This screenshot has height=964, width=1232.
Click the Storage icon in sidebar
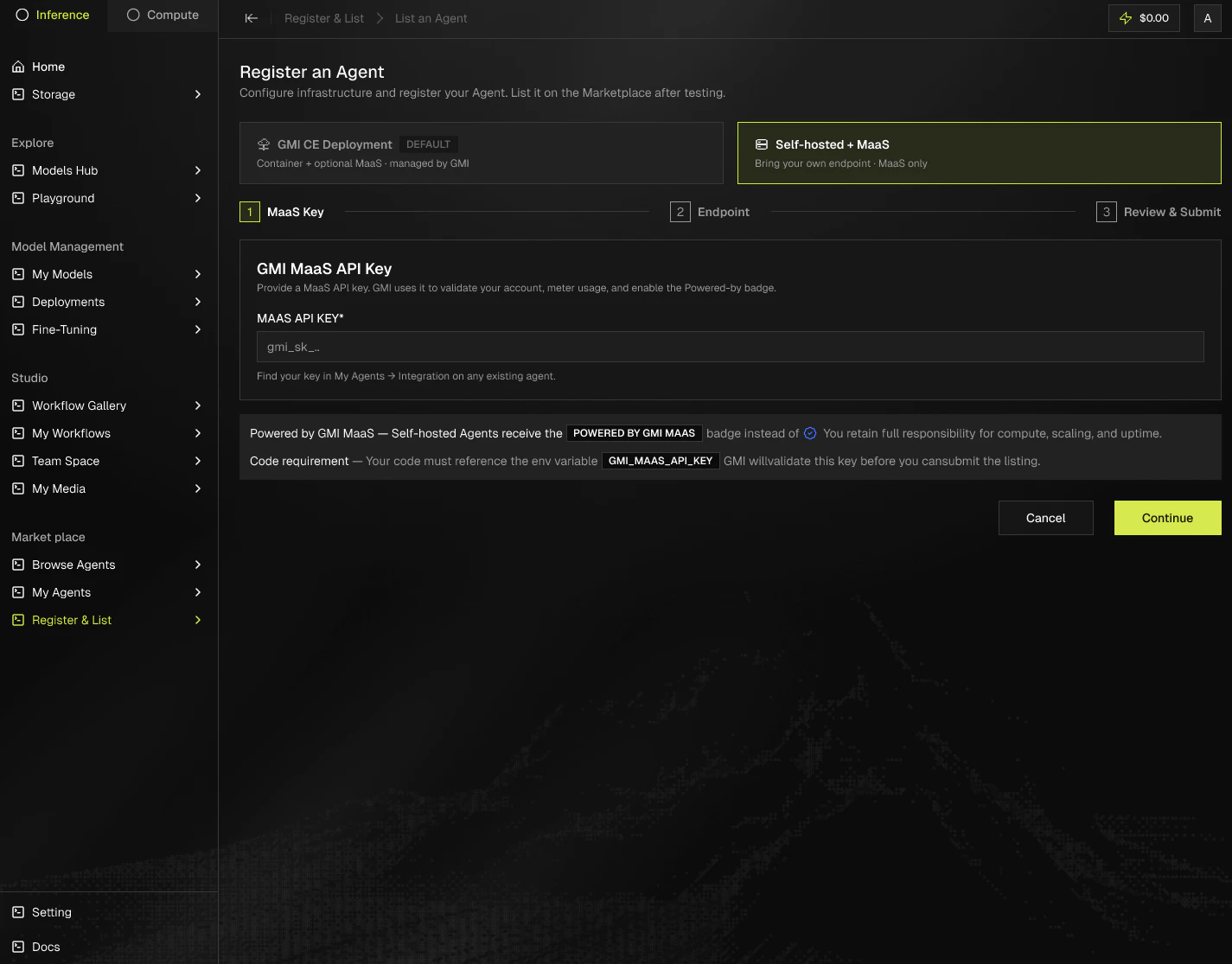pos(18,94)
